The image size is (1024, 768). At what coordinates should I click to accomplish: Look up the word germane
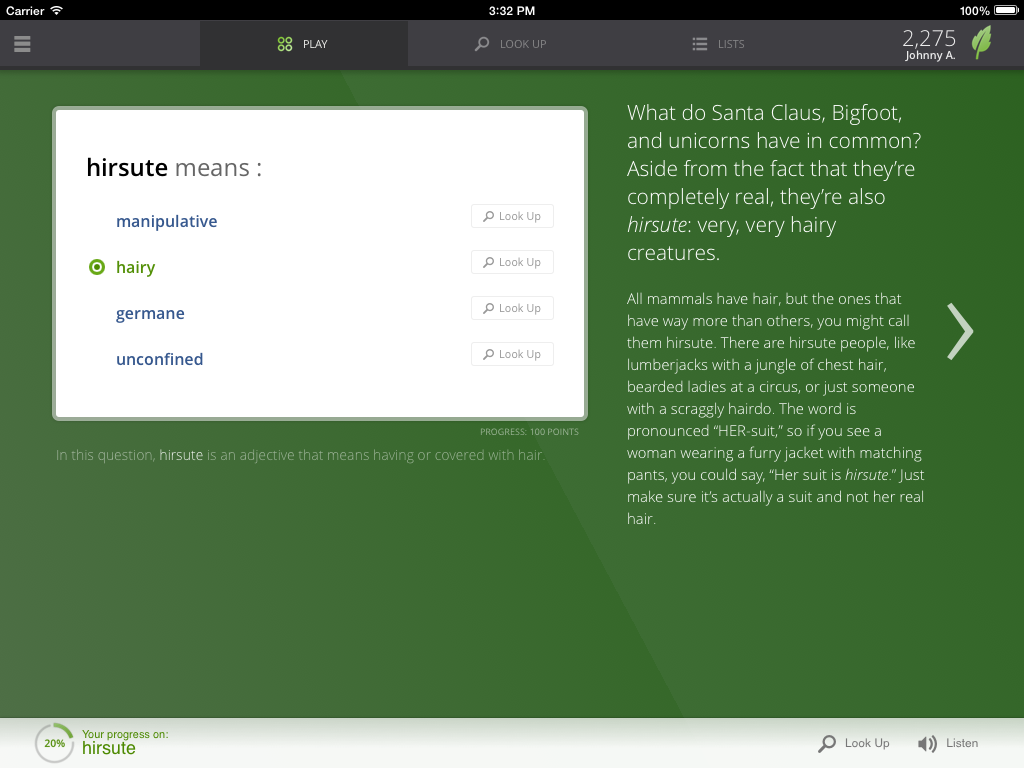(512, 308)
